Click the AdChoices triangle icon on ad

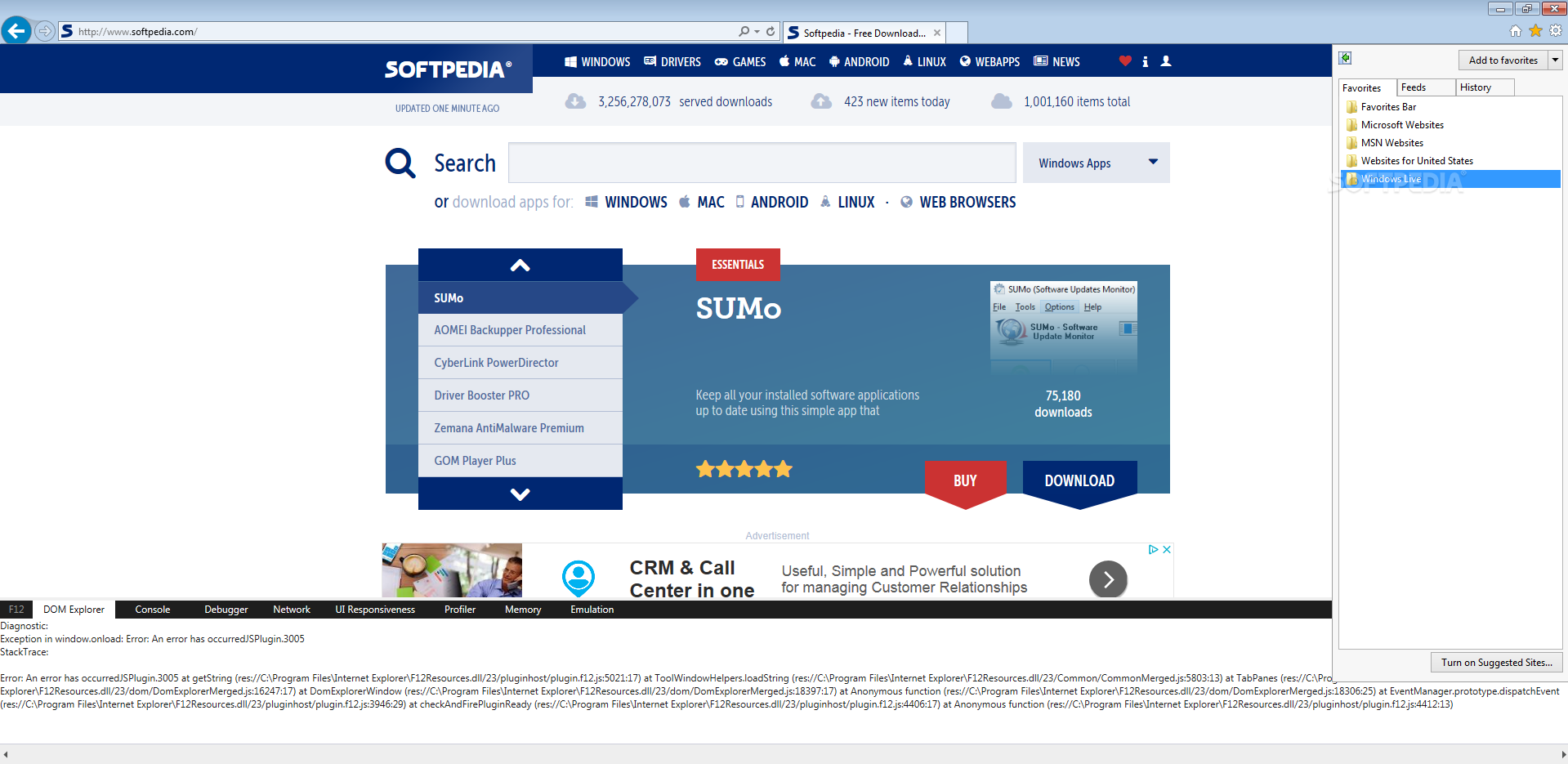[x=1153, y=549]
